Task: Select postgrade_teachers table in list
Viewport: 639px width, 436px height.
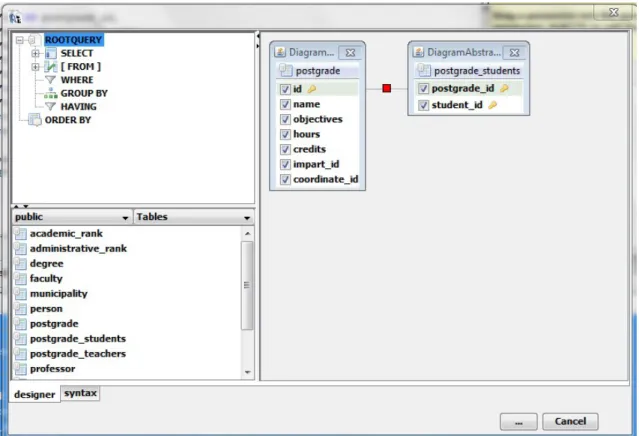Action: click(78, 354)
